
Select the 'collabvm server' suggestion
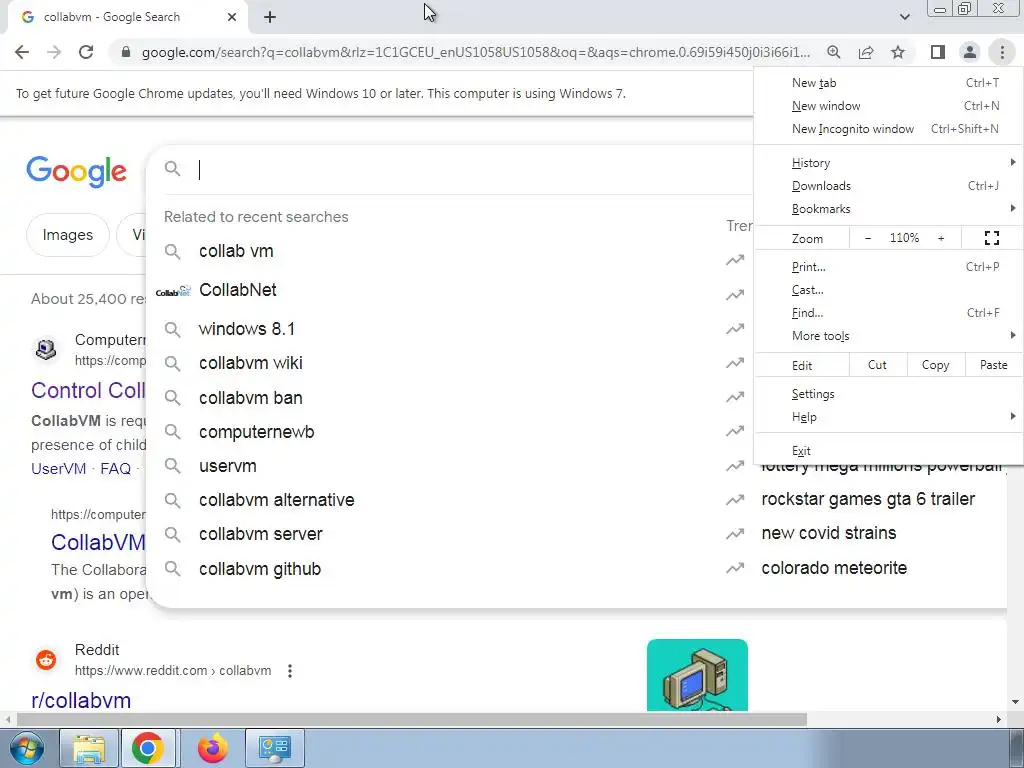tap(261, 534)
